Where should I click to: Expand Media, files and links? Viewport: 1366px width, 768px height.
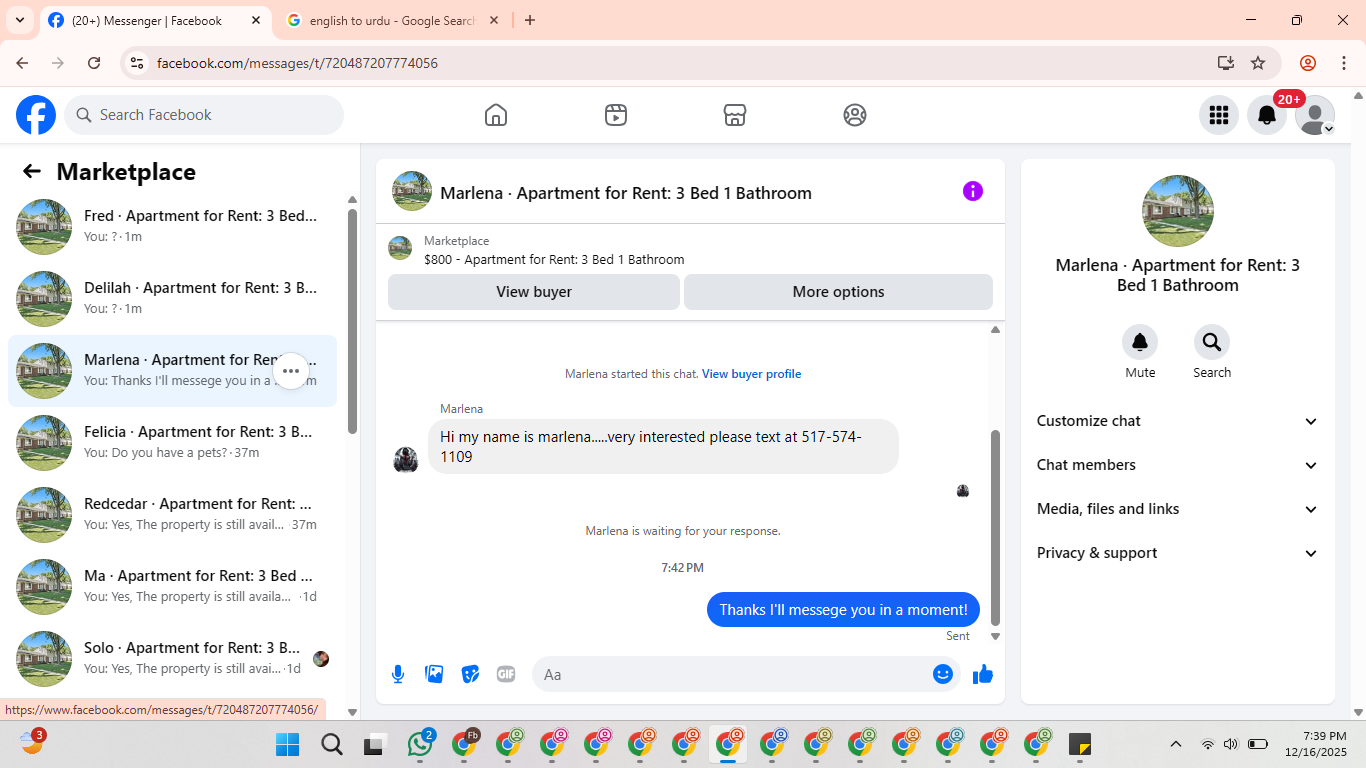[x=1178, y=509]
